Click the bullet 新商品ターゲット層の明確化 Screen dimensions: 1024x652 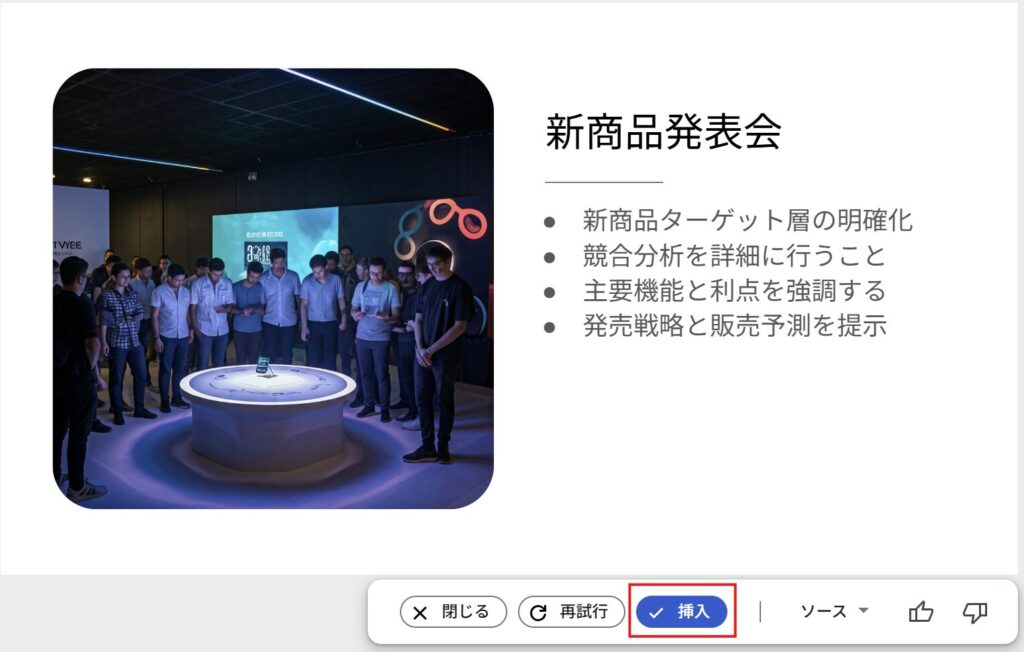[747, 221]
